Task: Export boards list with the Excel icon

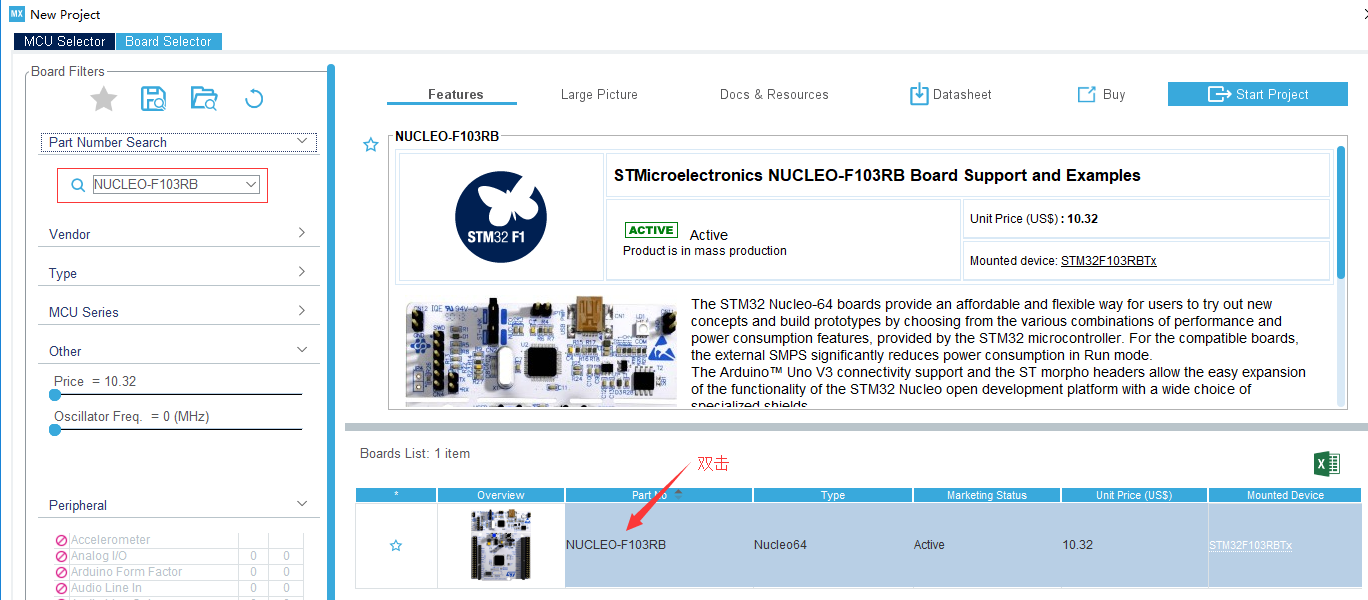Action: [1326, 463]
